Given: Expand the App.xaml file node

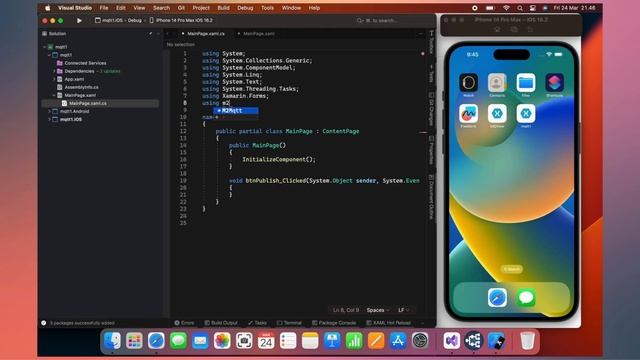Looking at the screenshot, I should tap(54, 79).
